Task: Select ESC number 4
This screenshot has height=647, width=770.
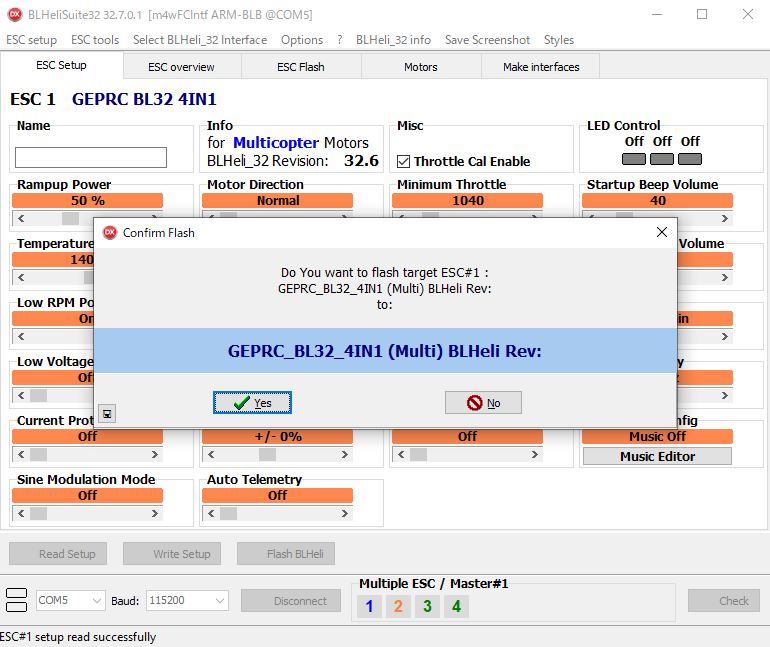Action: click(x=456, y=606)
